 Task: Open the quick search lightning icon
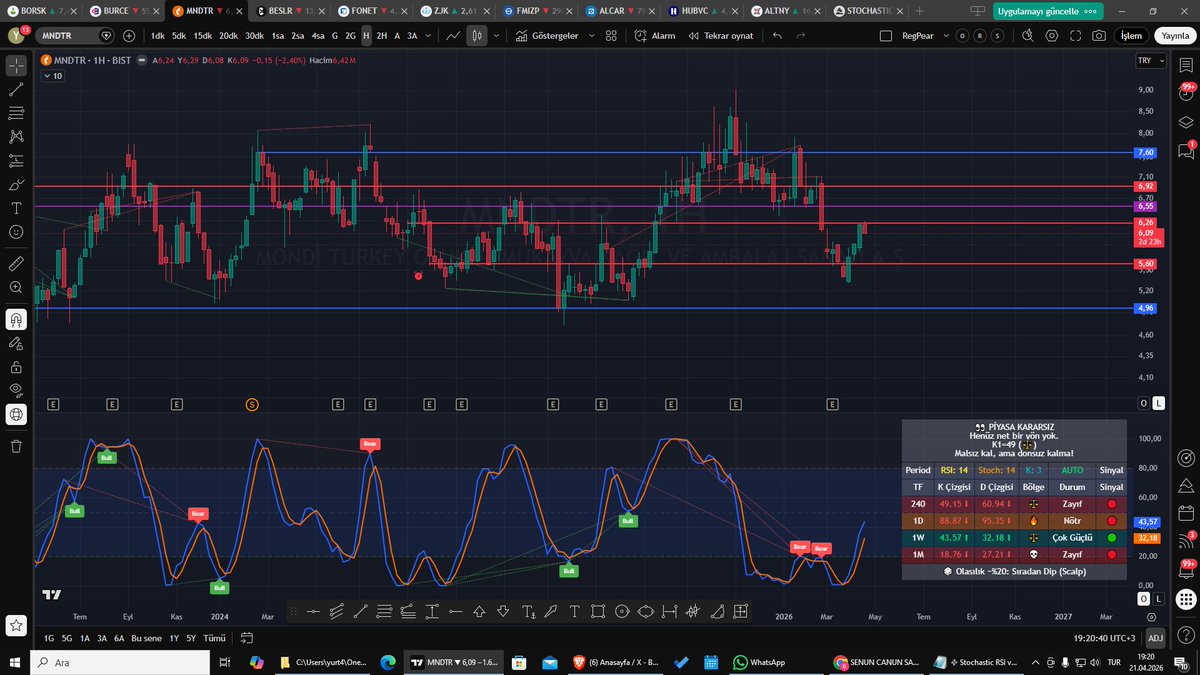tap(1028, 35)
